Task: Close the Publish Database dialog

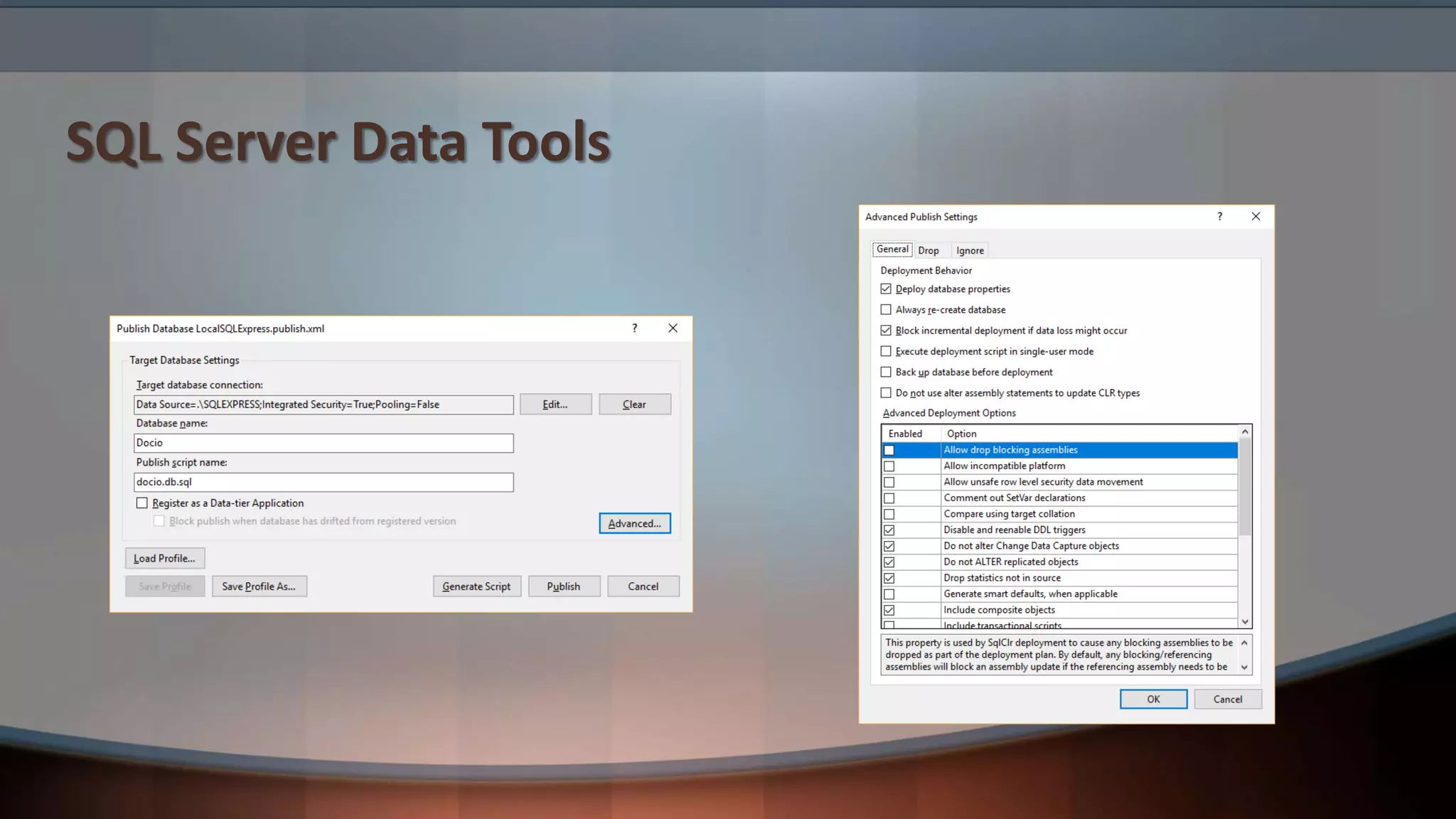Action: click(x=673, y=328)
